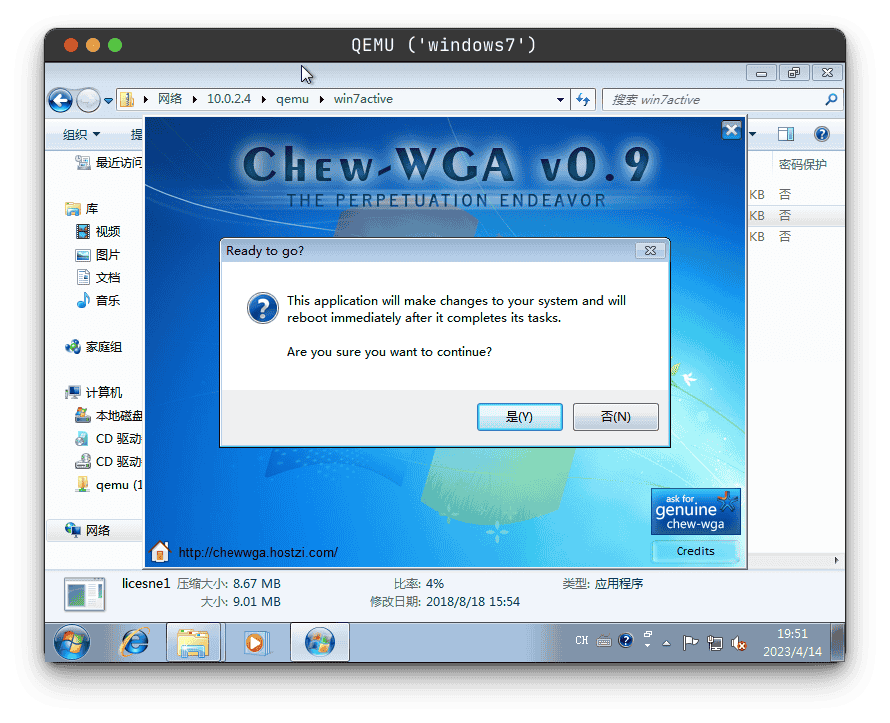Open the chewwga.hostzi.com link
The image size is (890, 723).
click(258, 552)
